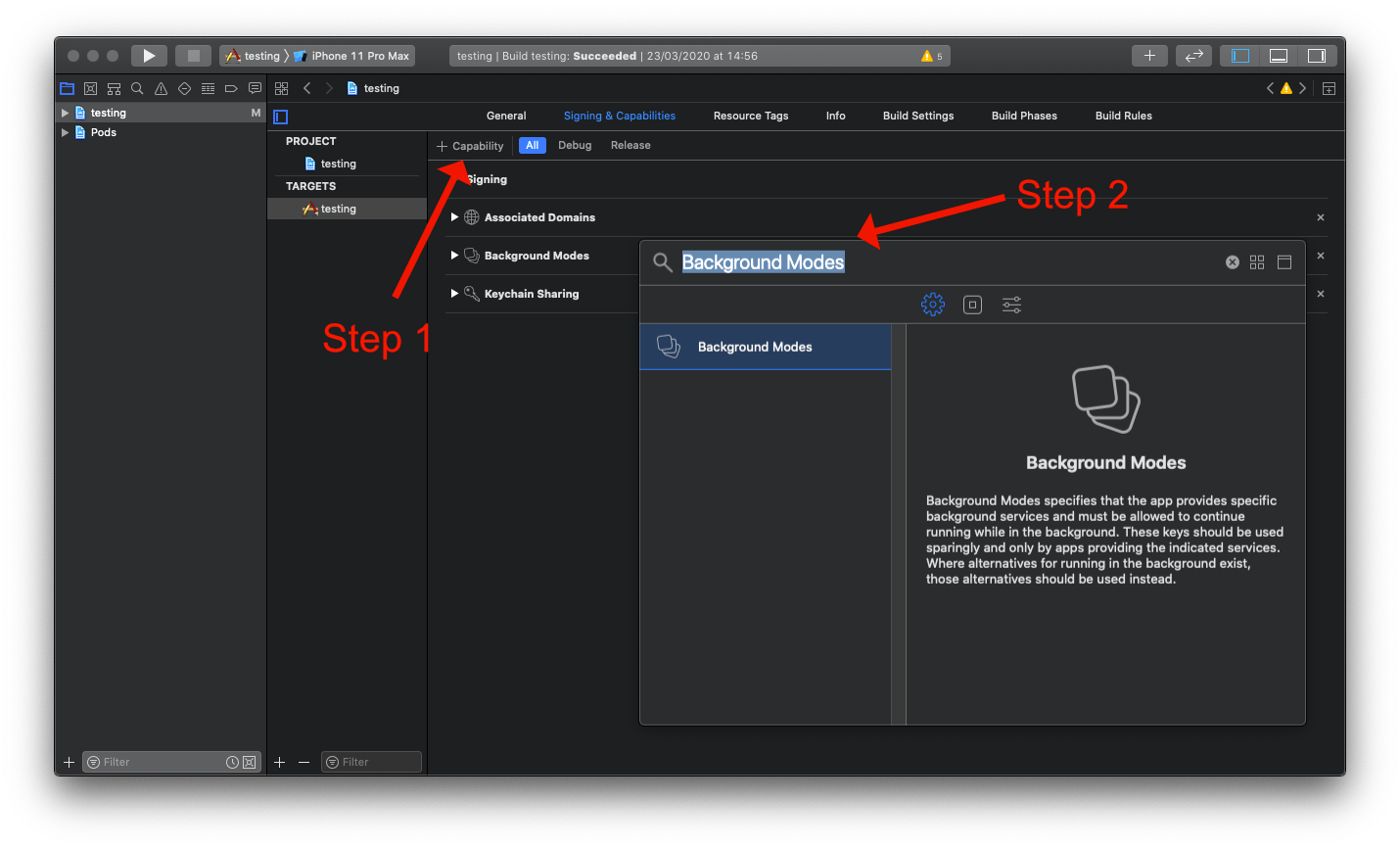1400x848 pixels.
Task: Open the related items grid menu
Action: point(282,88)
